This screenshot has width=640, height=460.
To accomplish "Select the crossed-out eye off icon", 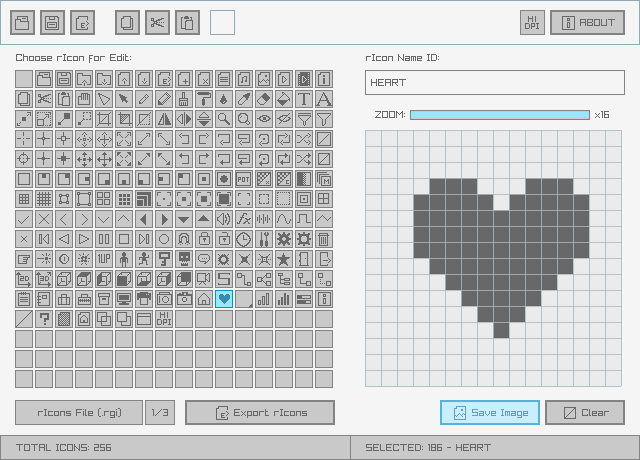I will pos(284,119).
